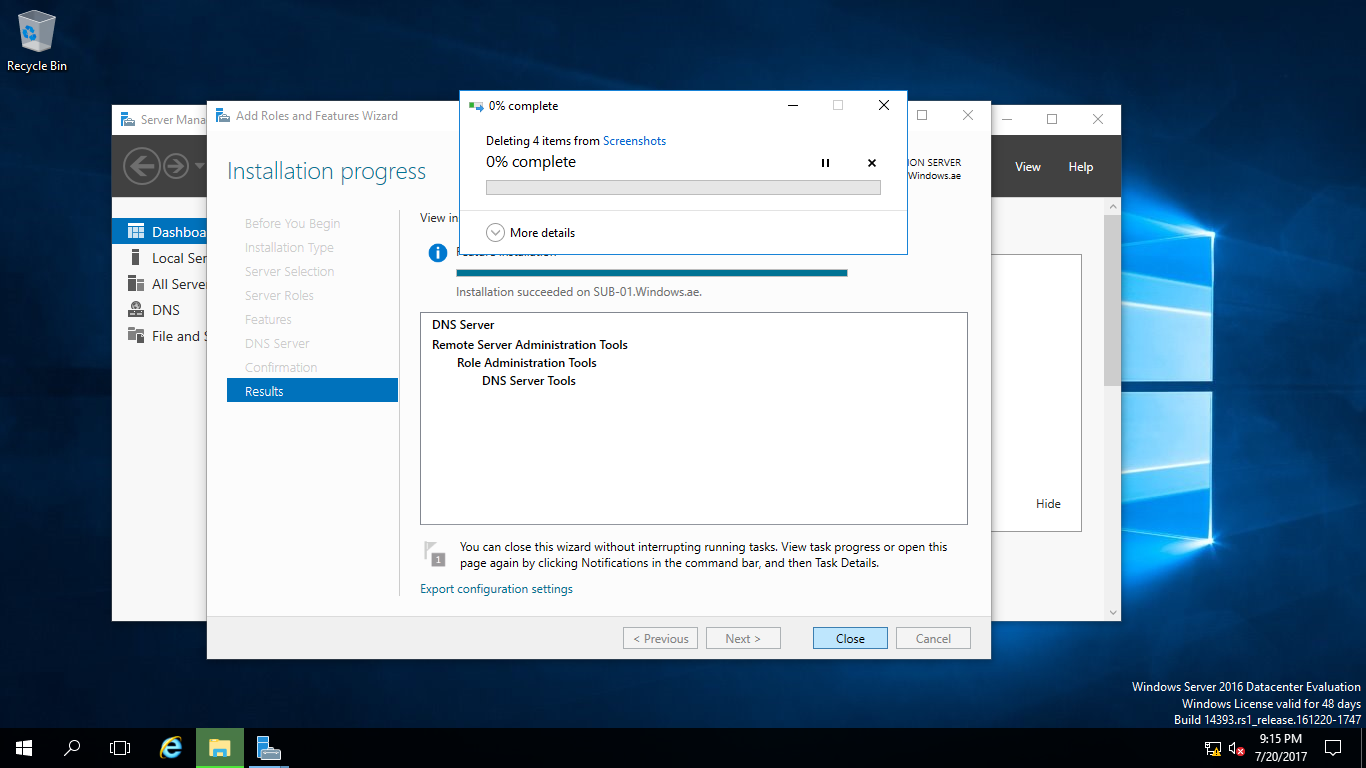Open Local Server in Server Manager sidebar
Viewport: 1366px width, 768px height.
point(160,258)
